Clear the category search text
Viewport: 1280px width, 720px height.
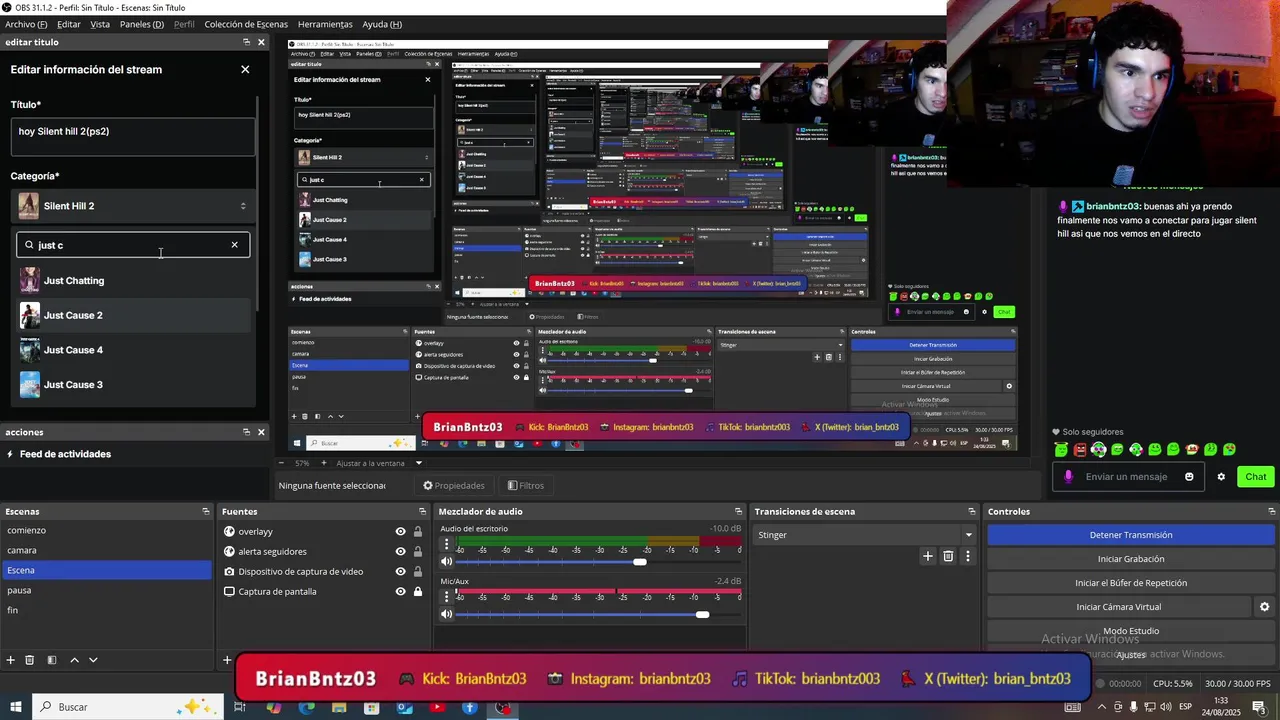tap(235, 245)
